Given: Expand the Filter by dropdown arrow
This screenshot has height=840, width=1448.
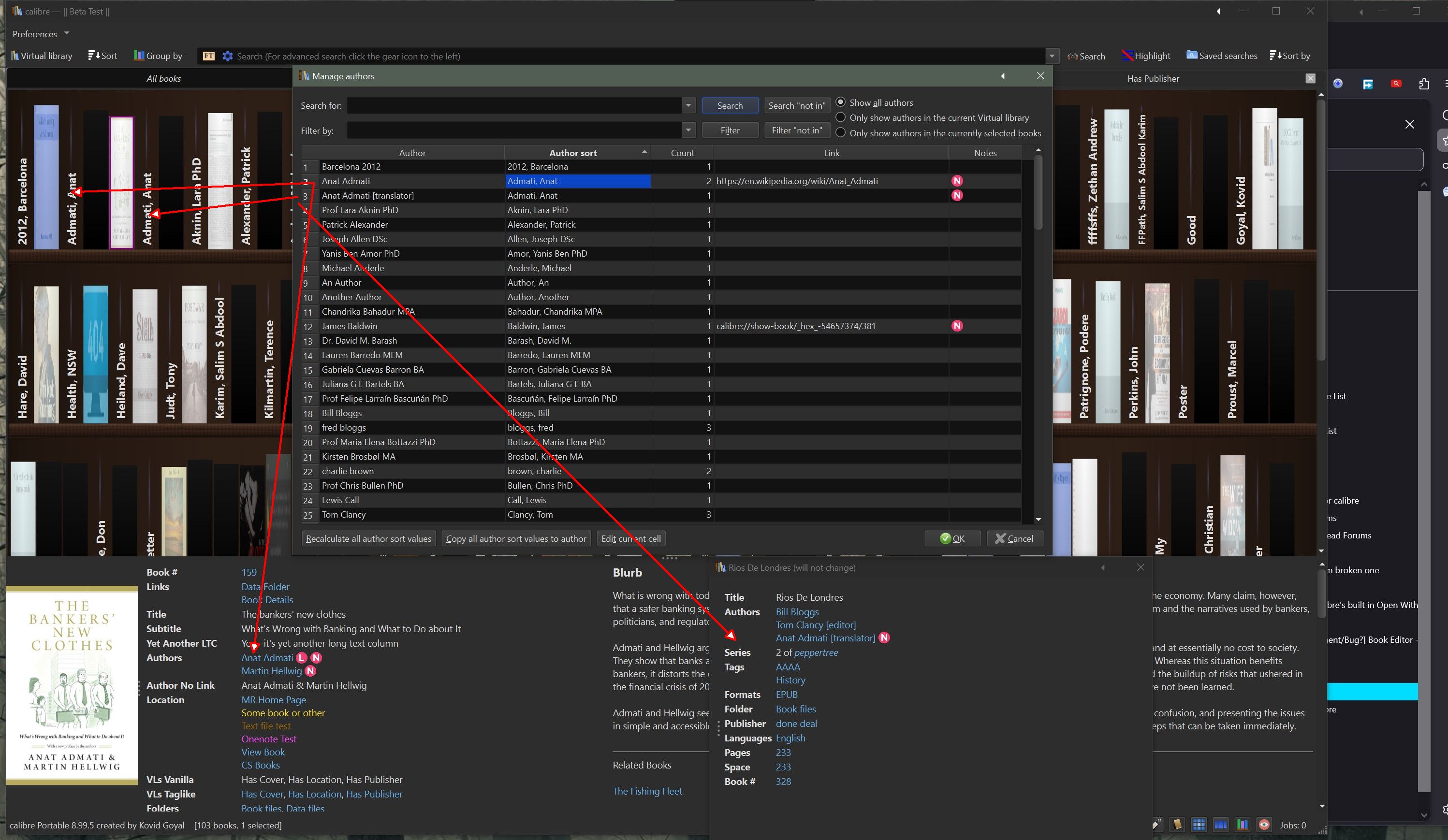Looking at the screenshot, I should click(x=688, y=130).
